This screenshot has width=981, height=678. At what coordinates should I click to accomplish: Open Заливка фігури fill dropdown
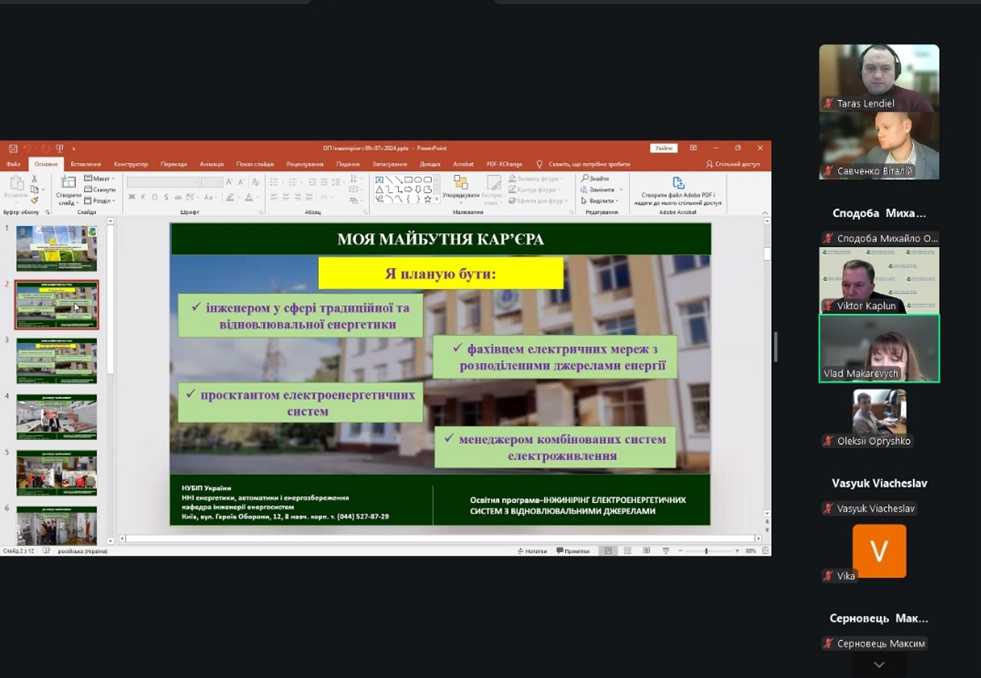[x=536, y=178]
